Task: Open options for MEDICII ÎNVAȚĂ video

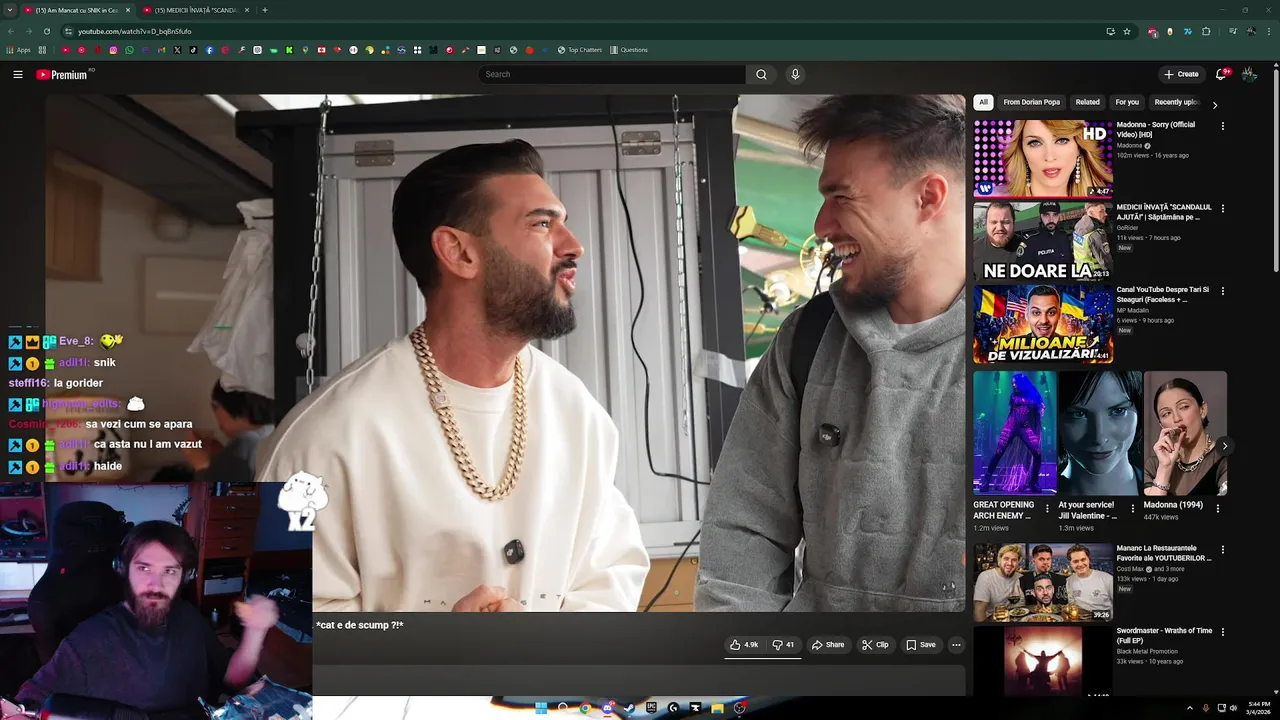Action: (1222, 209)
